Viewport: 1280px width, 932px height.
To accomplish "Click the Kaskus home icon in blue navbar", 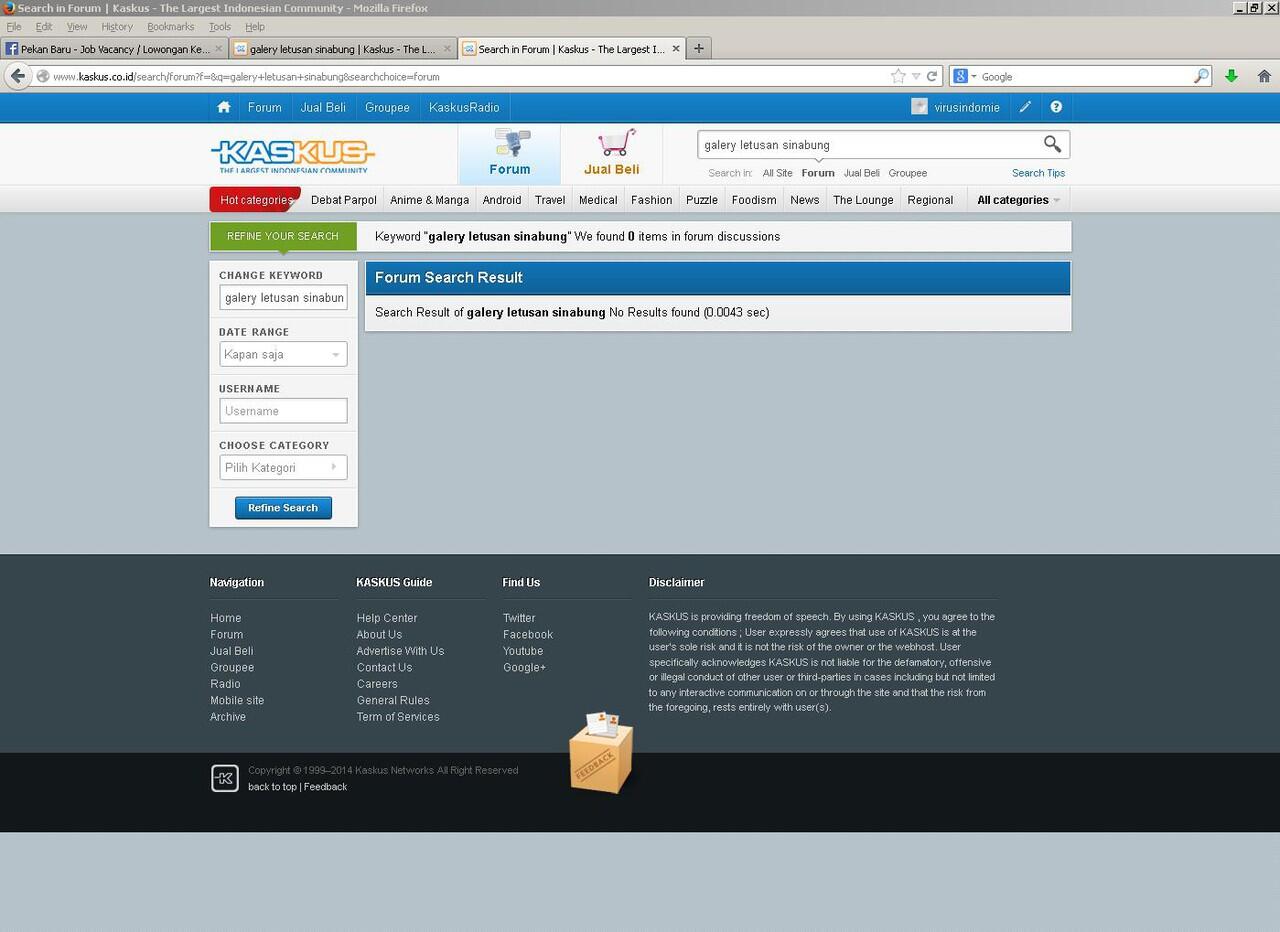I will point(224,107).
